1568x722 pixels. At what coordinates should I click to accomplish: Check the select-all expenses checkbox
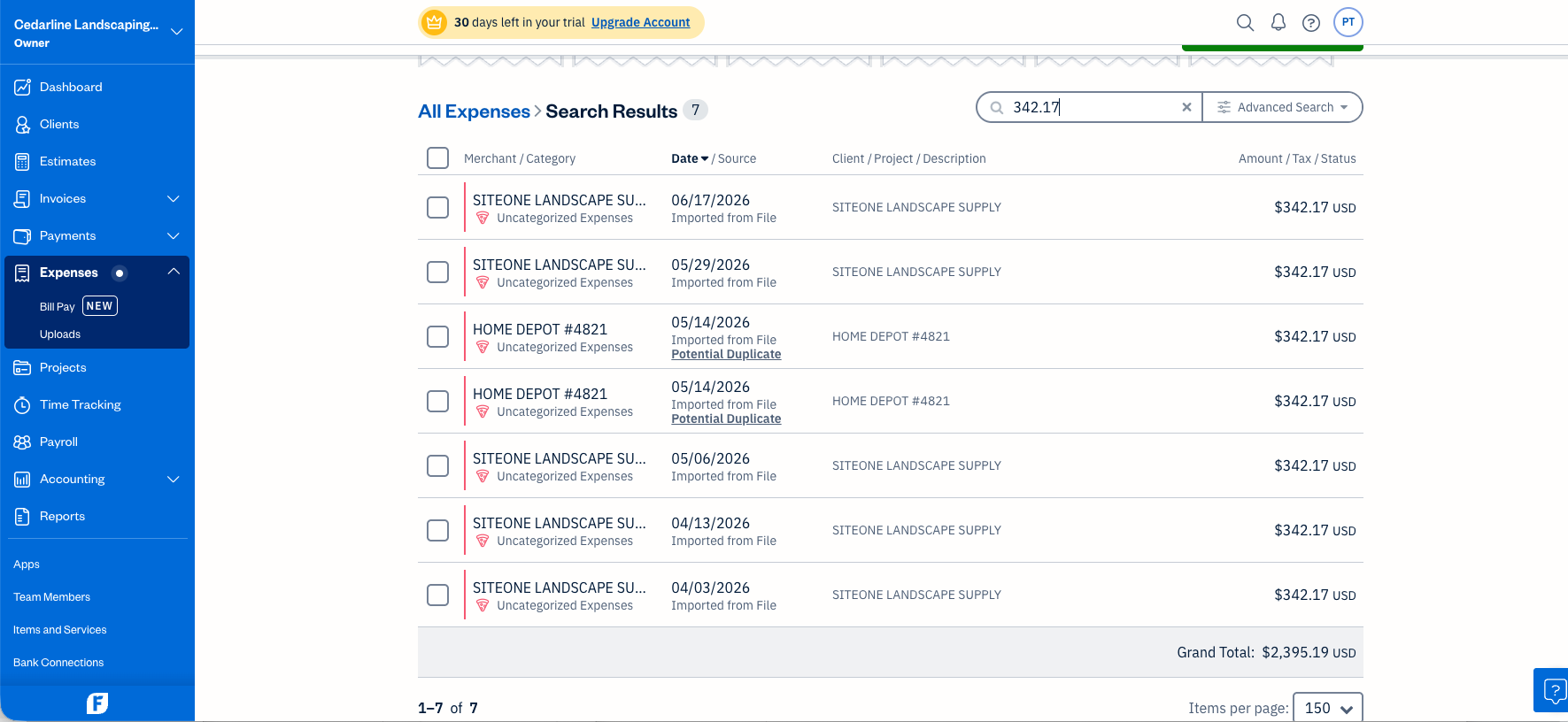pos(437,157)
